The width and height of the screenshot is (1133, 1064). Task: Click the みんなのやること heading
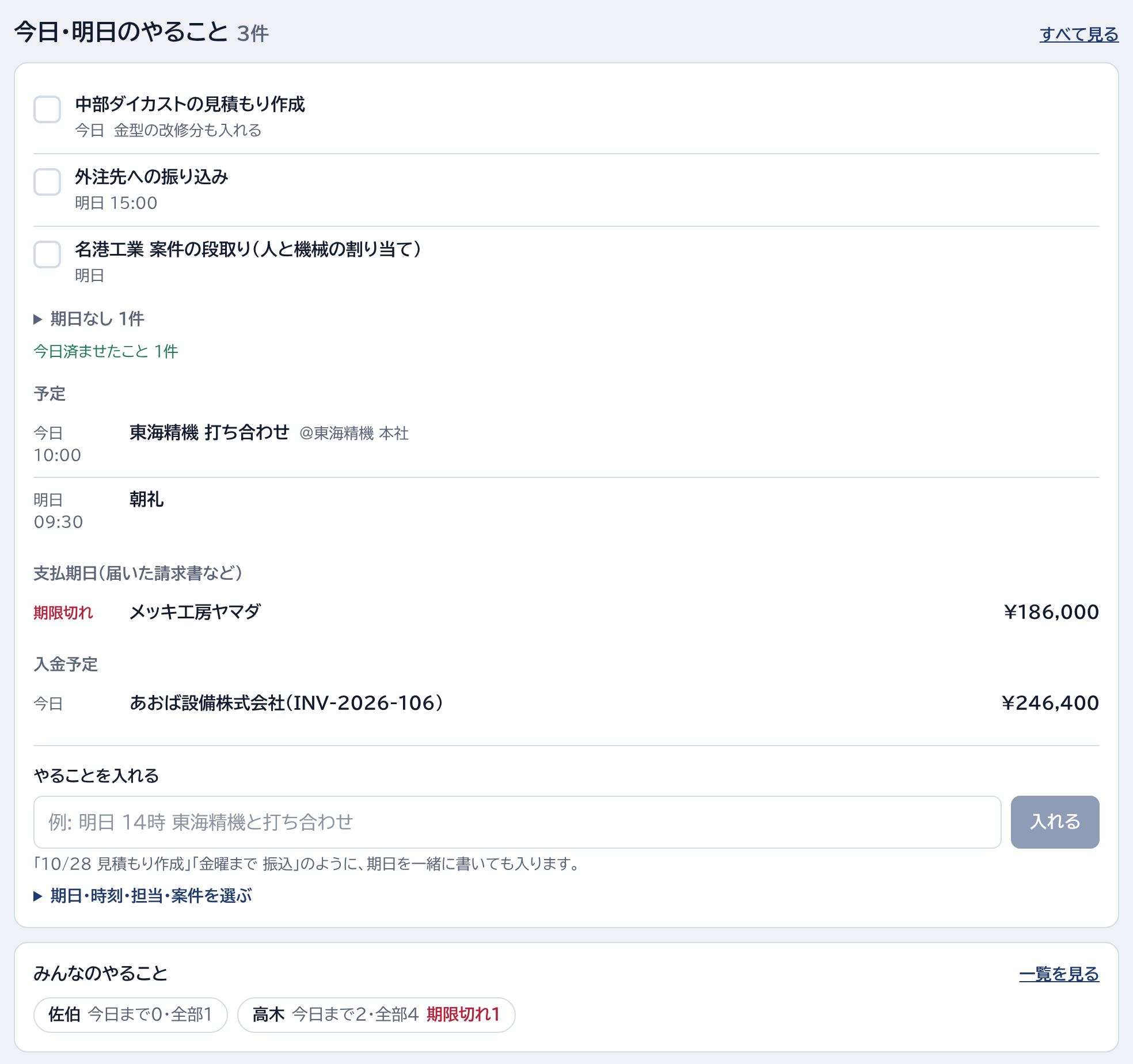pos(101,974)
